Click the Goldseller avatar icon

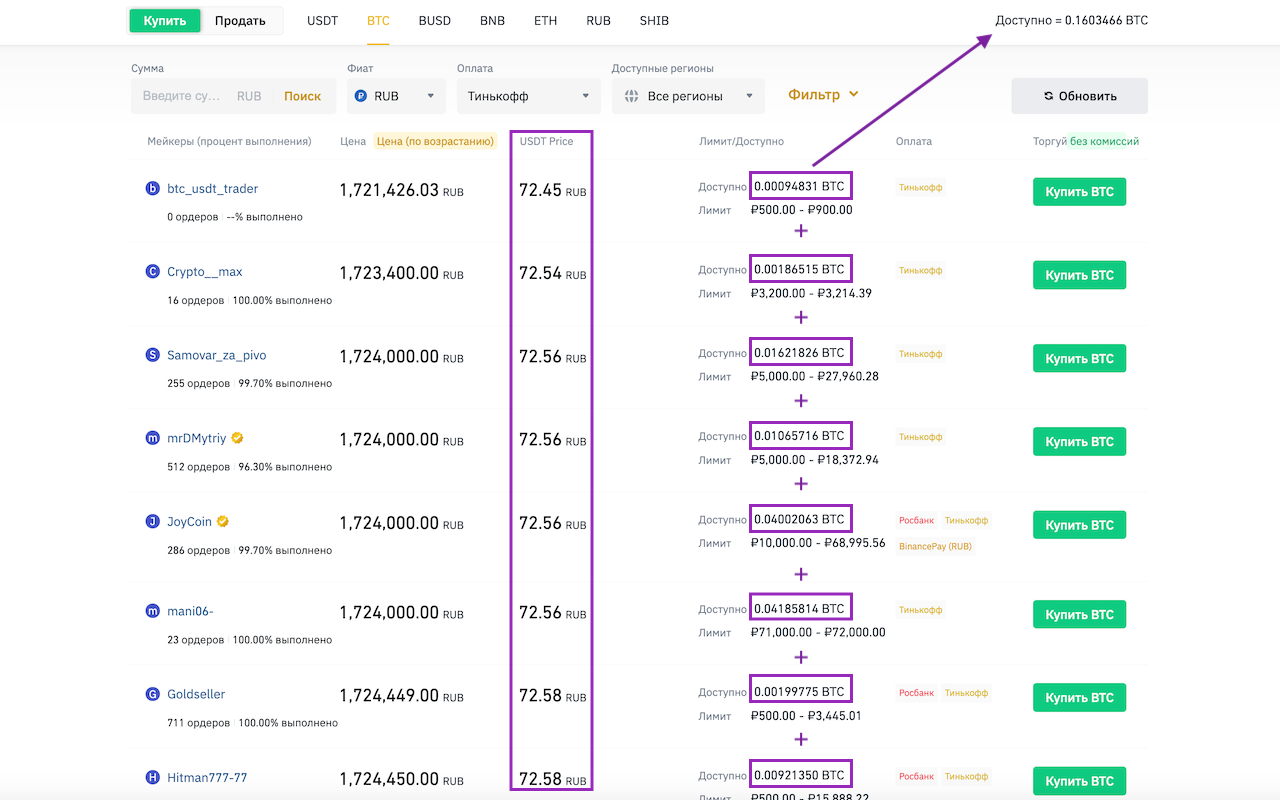pos(153,694)
